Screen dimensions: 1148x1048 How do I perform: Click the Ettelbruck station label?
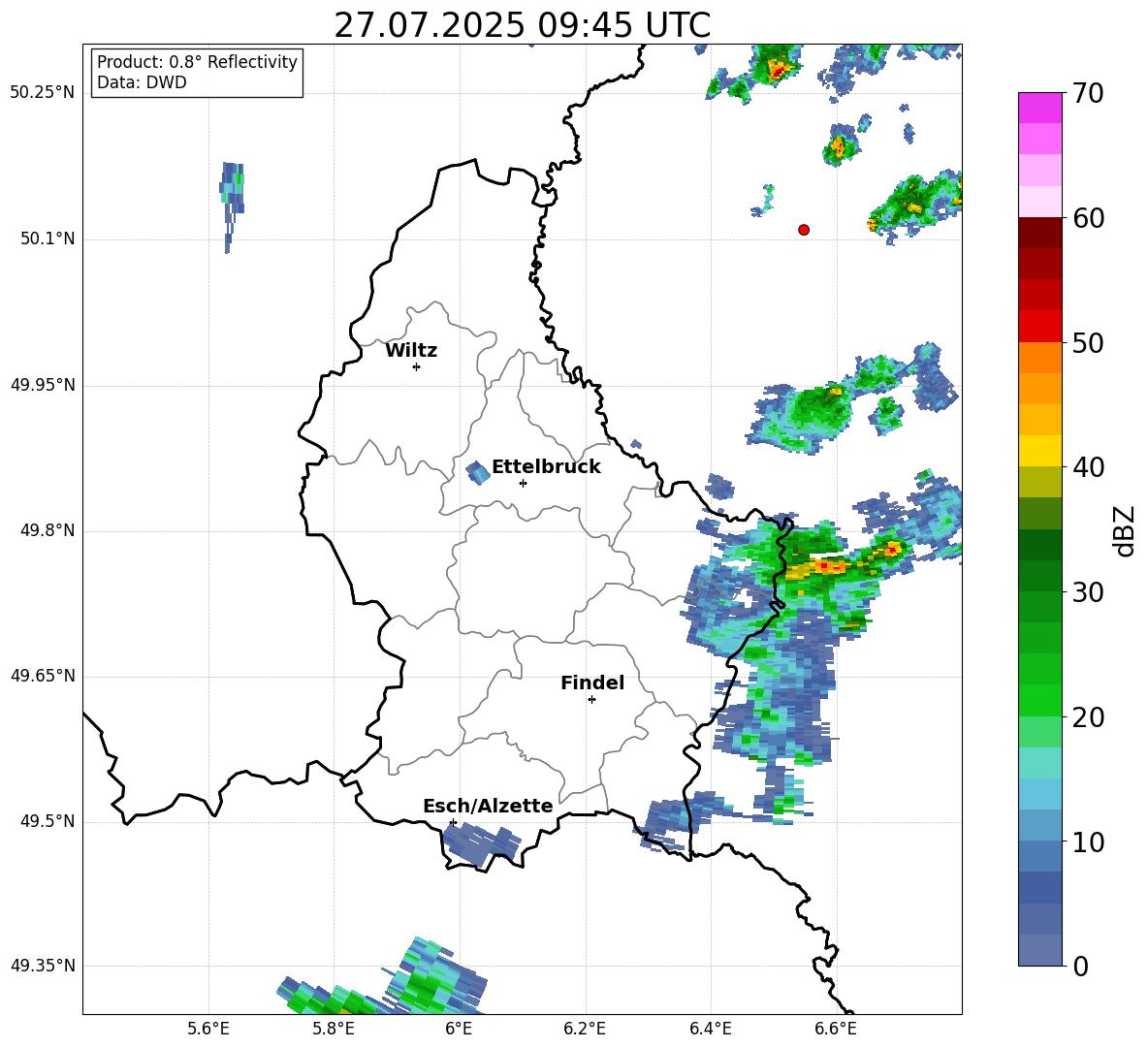pyautogui.click(x=546, y=467)
